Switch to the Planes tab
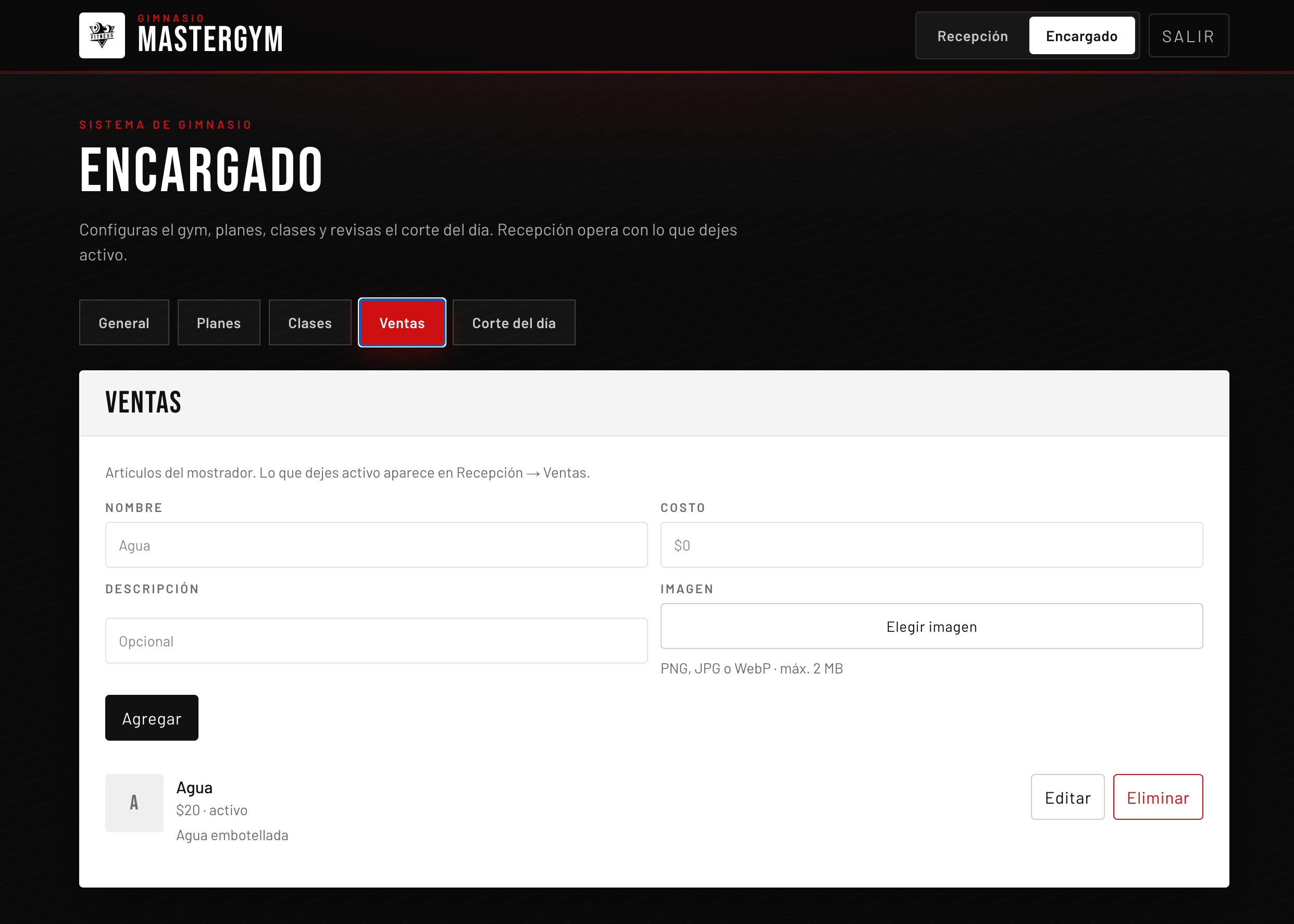Screen dimensions: 1294x924 point(218,322)
